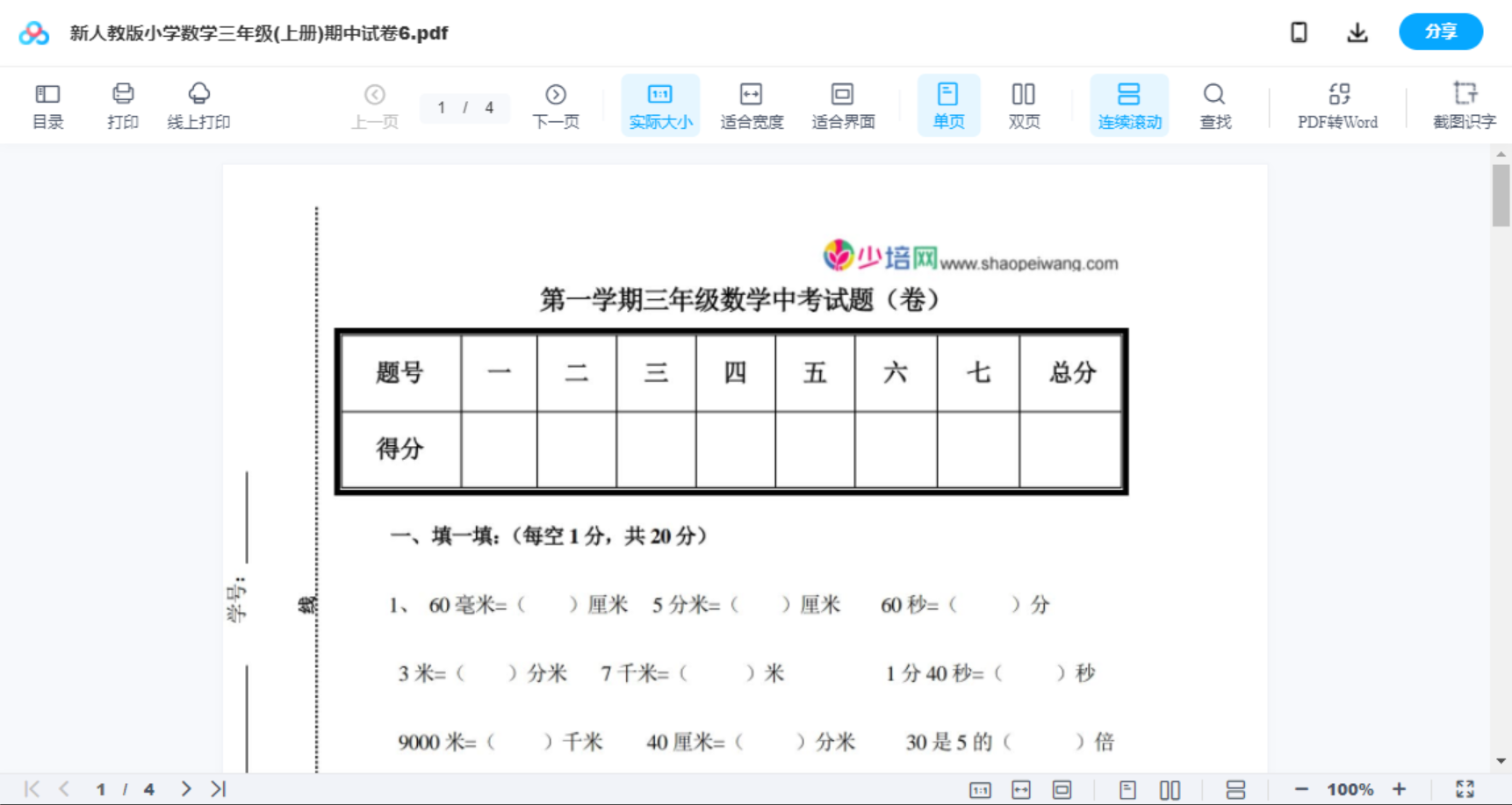The height and width of the screenshot is (805, 1512).
Task: Enable 连续滚动 continuous scrolling
Action: click(x=1129, y=104)
